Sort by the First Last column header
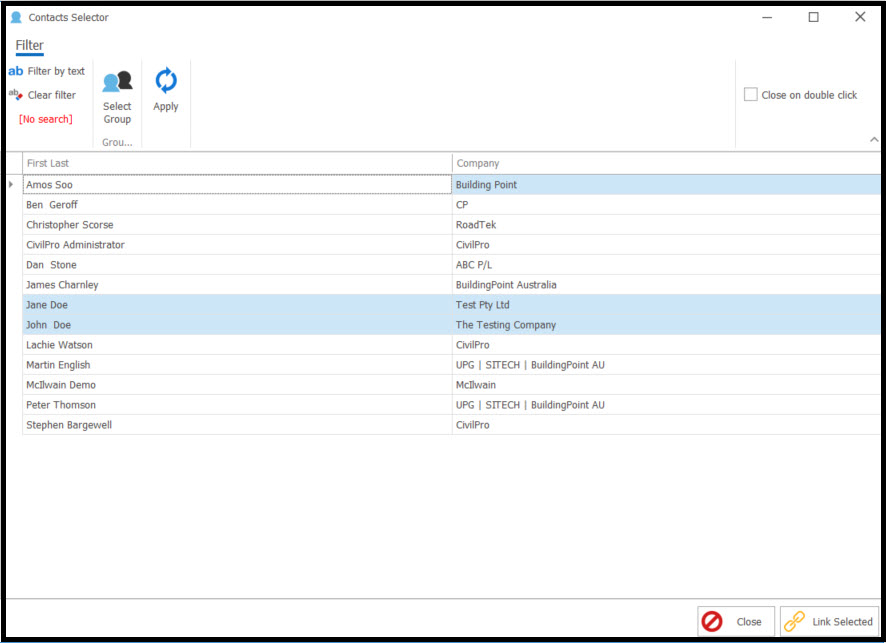 [x=237, y=163]
